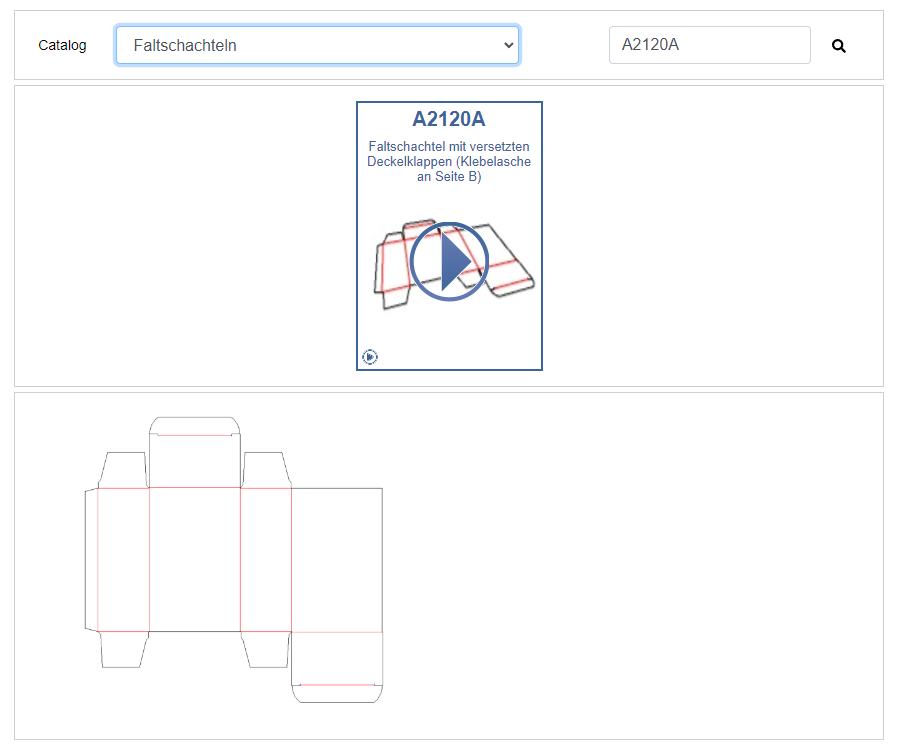Click the search magnifier icon
Screen dimensions: 901x753
(838, 46)
